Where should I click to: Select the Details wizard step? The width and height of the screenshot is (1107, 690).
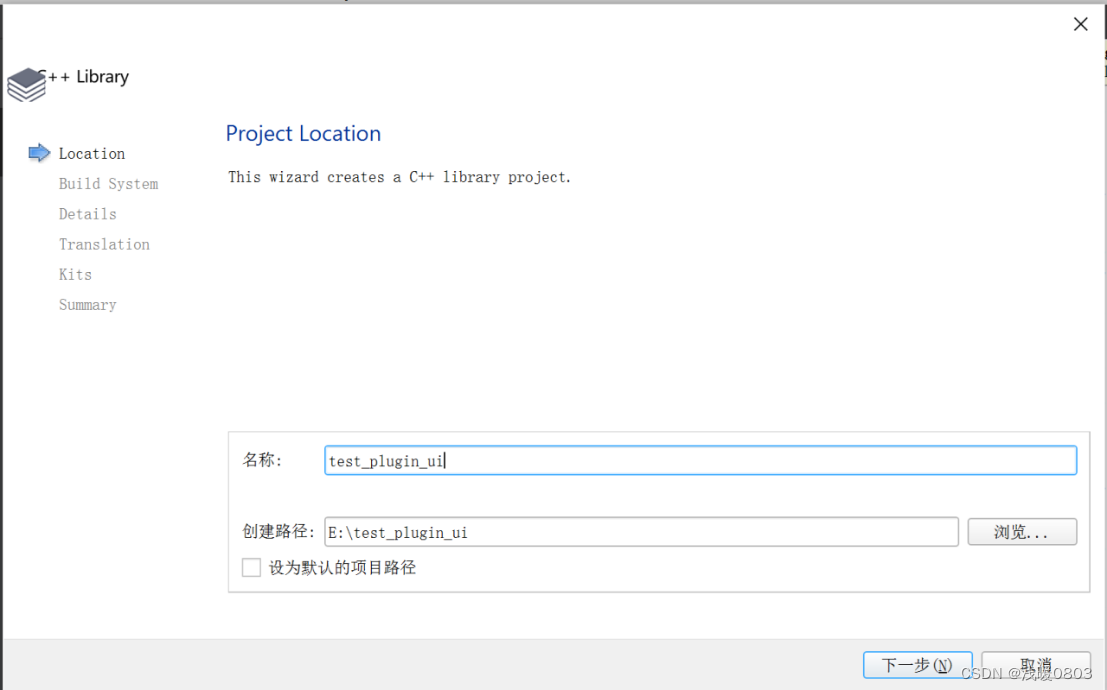click(87, 214)
